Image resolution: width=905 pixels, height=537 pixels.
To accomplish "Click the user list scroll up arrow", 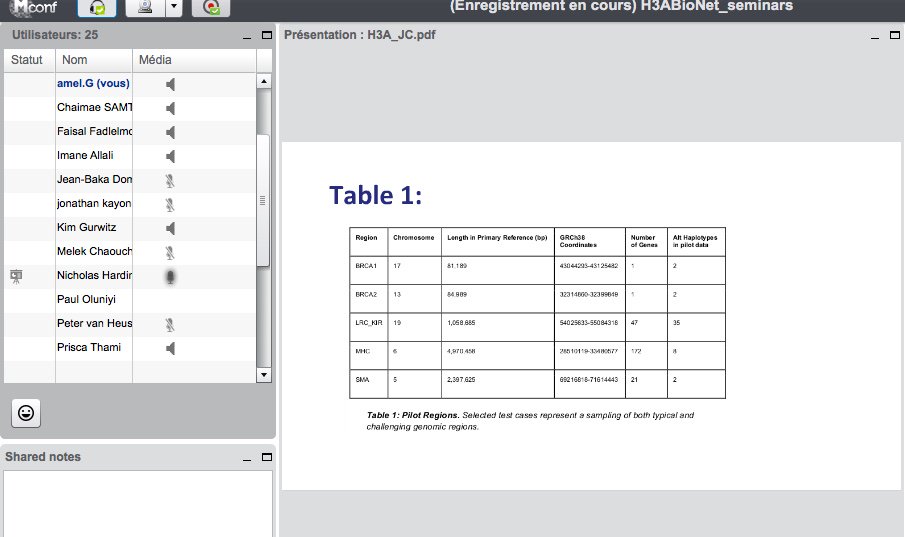I will pos(264,81).
